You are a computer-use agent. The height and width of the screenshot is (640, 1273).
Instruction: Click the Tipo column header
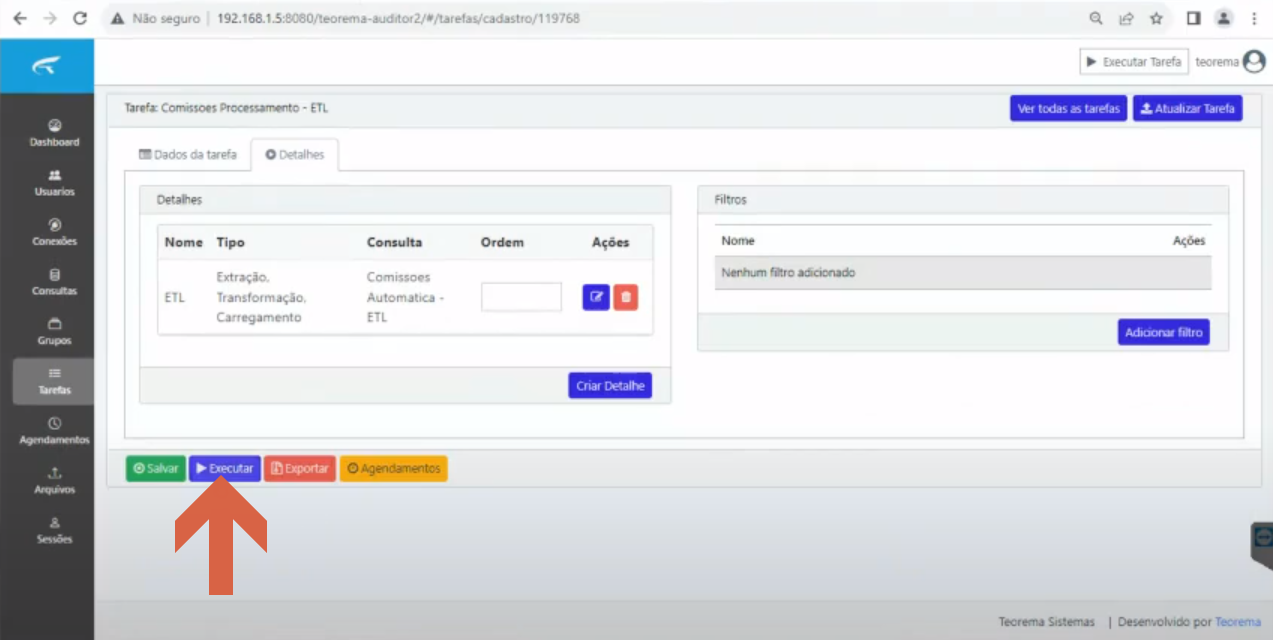pos(230,242)
